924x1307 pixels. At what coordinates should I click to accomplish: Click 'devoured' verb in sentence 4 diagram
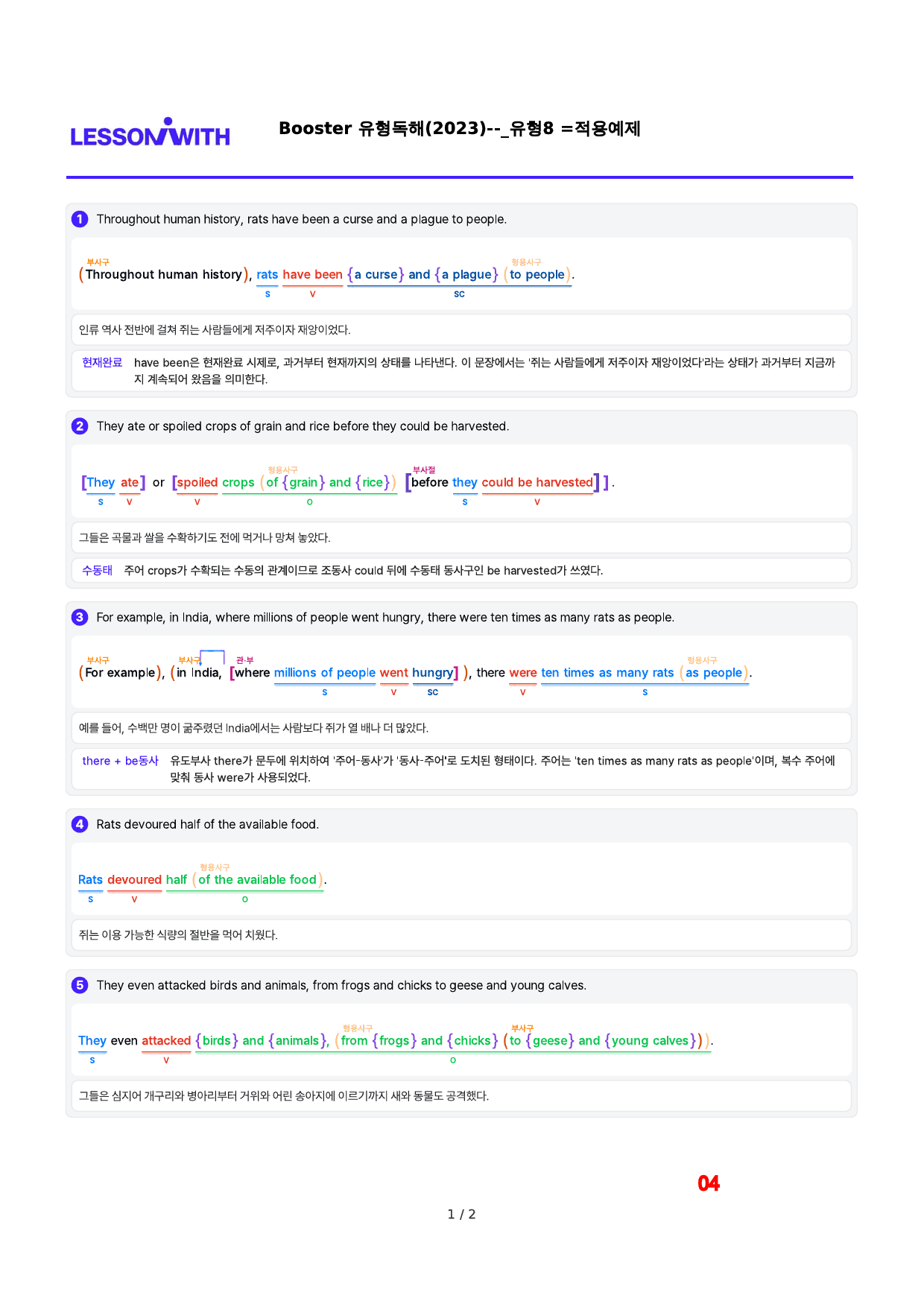[x=134, y=879]
